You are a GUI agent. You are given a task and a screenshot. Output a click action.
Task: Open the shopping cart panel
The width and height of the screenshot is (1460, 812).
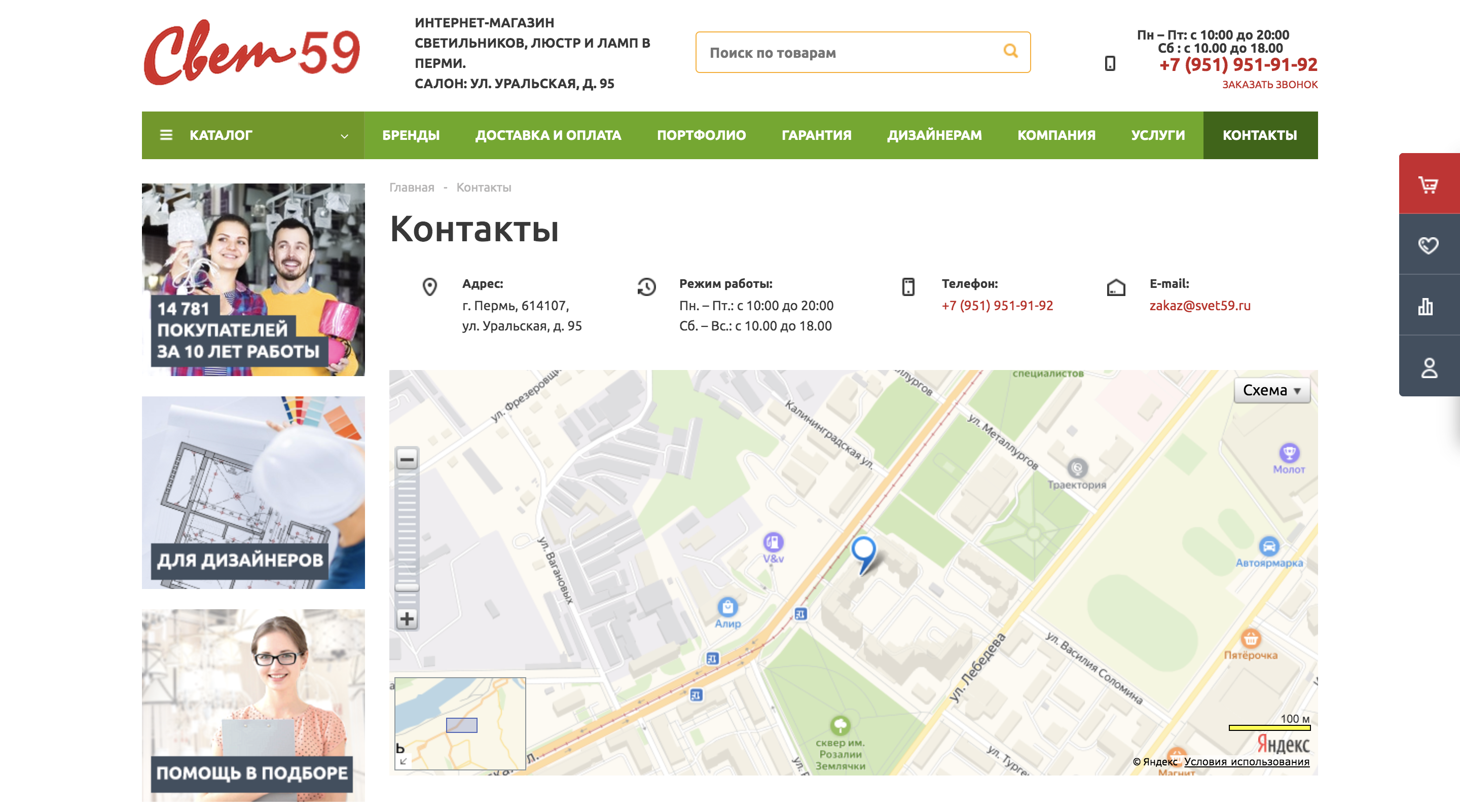point(1430,183)
